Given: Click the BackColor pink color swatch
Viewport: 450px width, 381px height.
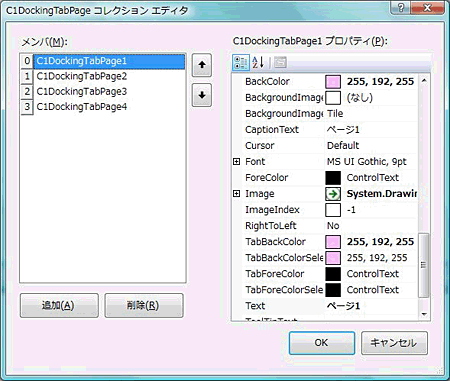Looking at the screenshot, I should (x=333, y=82).
